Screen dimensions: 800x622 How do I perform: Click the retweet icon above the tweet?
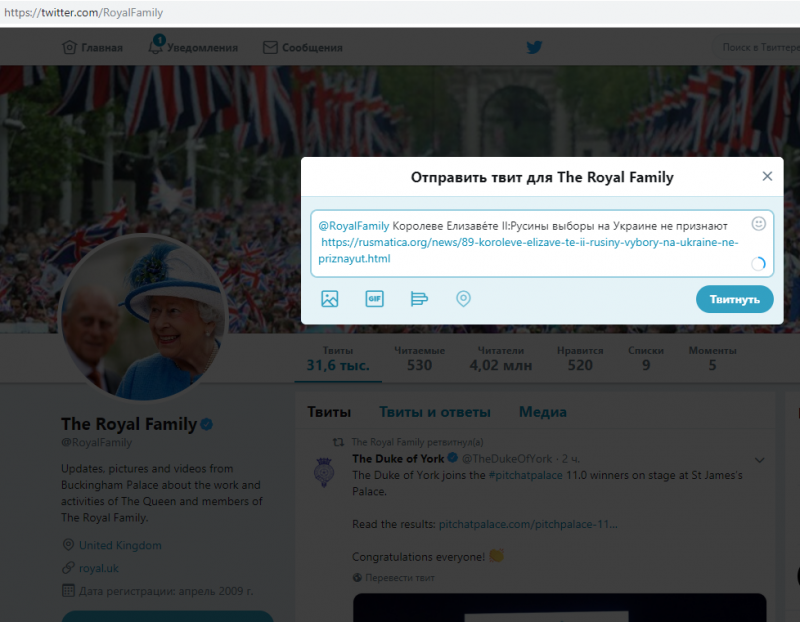click(338, 442)
